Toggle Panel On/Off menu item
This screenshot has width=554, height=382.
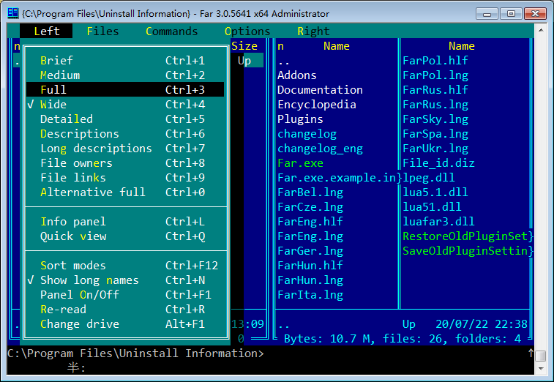point(125,295)
